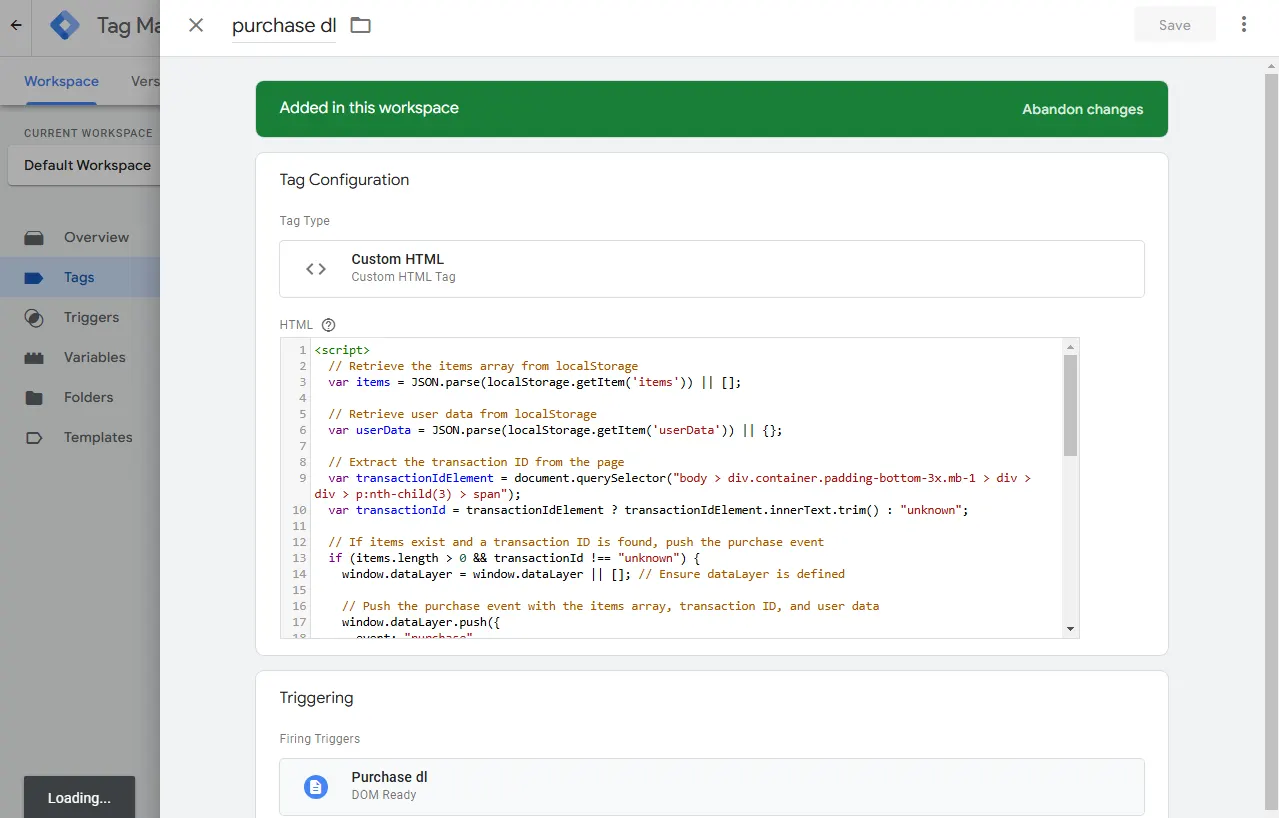Image resolution: width=1279 pixels, height=818 pixels.
Task: Click the Save button
Action: click(x=1175, y=25)
